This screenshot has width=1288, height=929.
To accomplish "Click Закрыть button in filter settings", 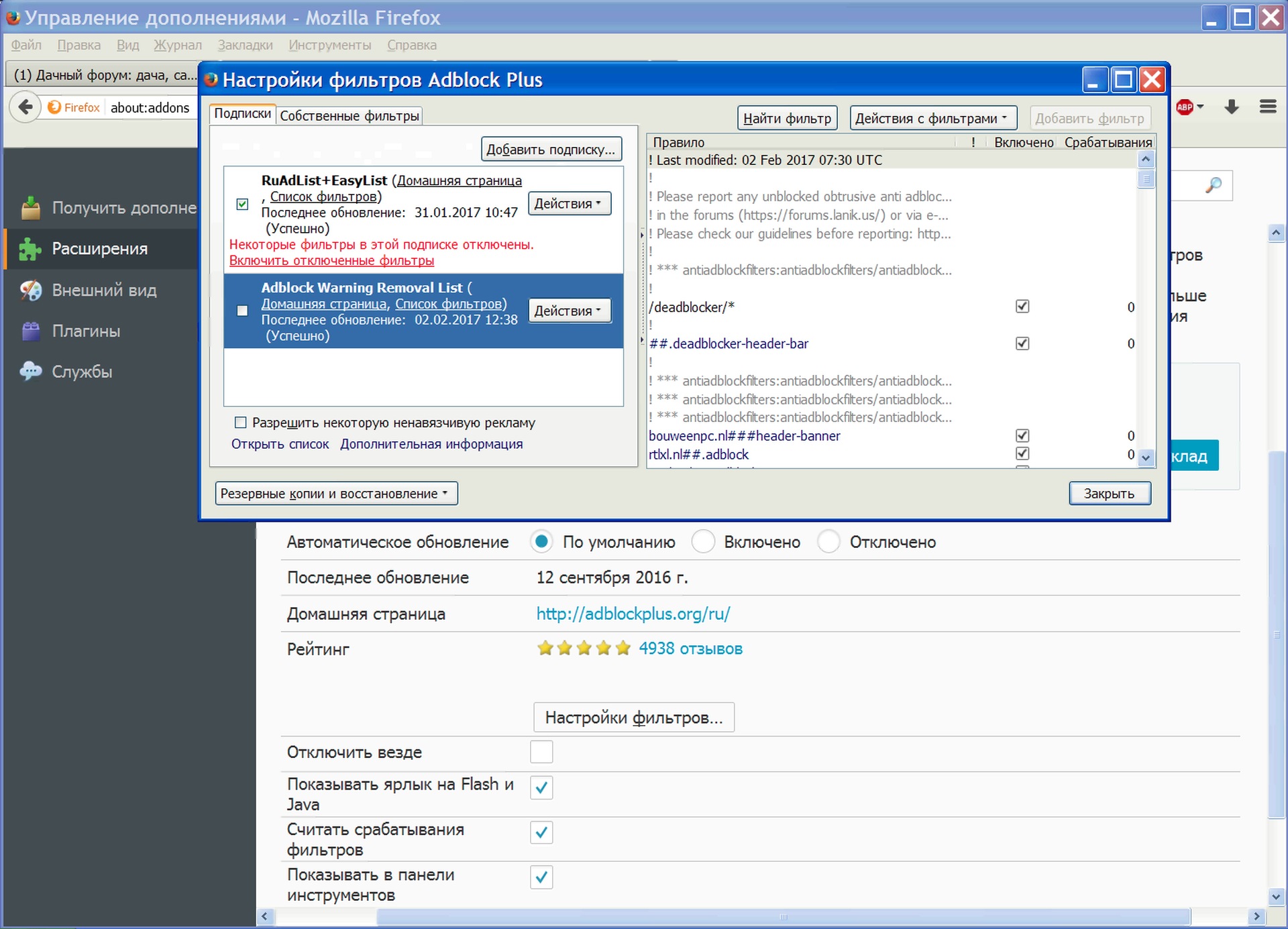I will [x=1110, y=494].
